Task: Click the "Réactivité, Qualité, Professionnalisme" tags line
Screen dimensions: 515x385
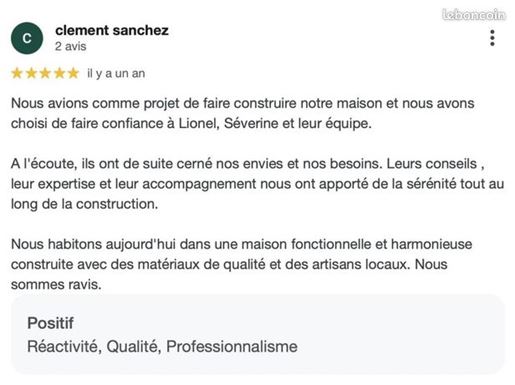Action: pos(162,346)
